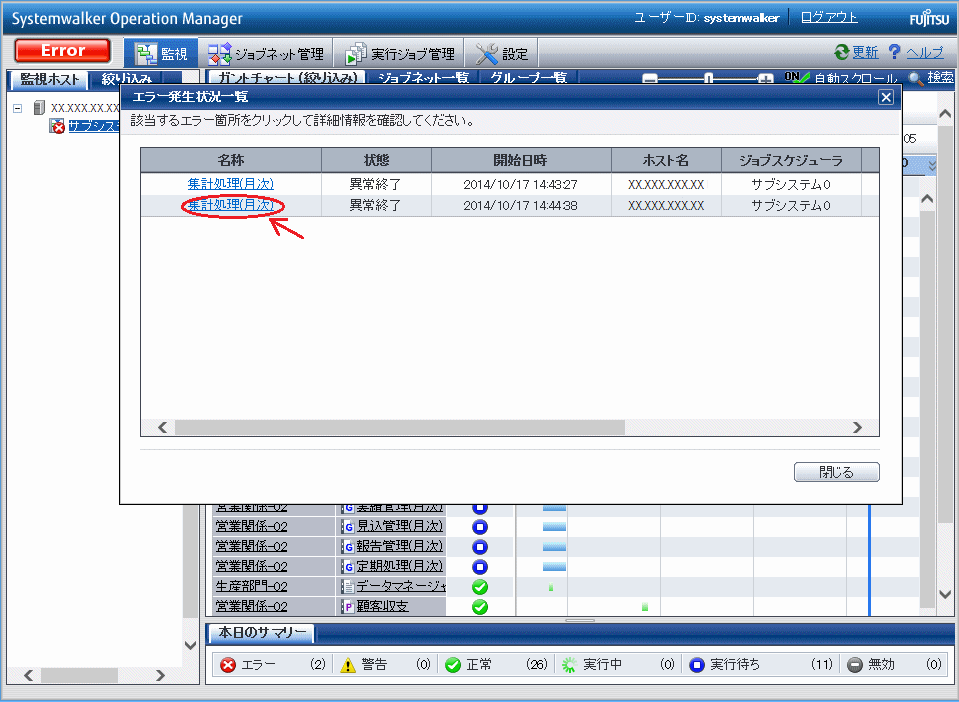
Task: Click the 見込管理(月次) jobnet link
Action: pos(399,526)
